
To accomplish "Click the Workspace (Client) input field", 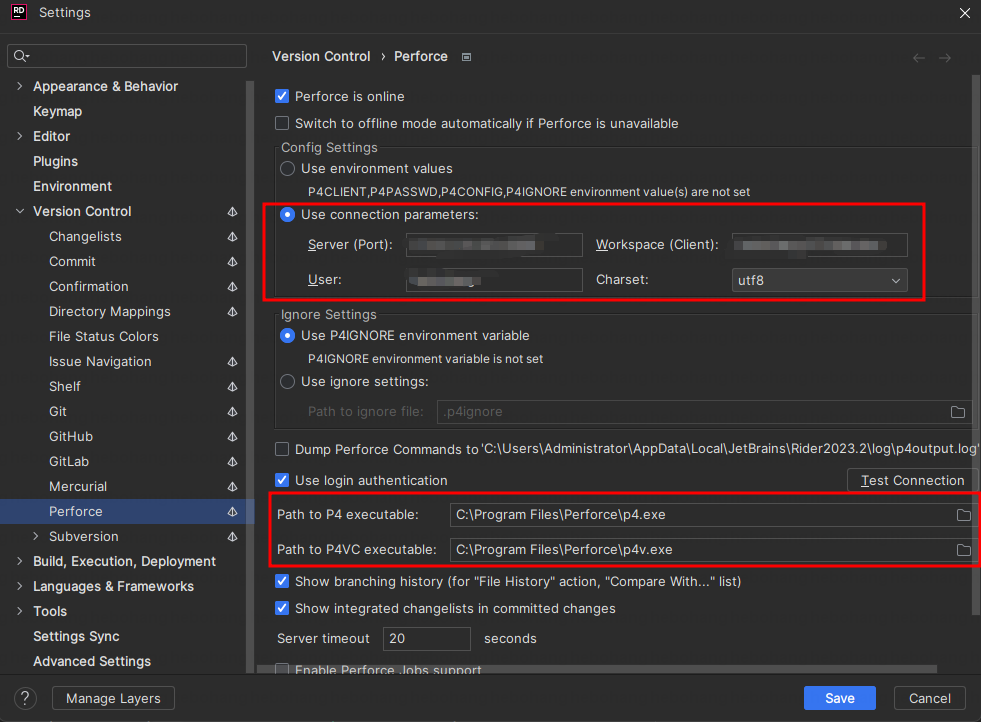I will 819,245.
